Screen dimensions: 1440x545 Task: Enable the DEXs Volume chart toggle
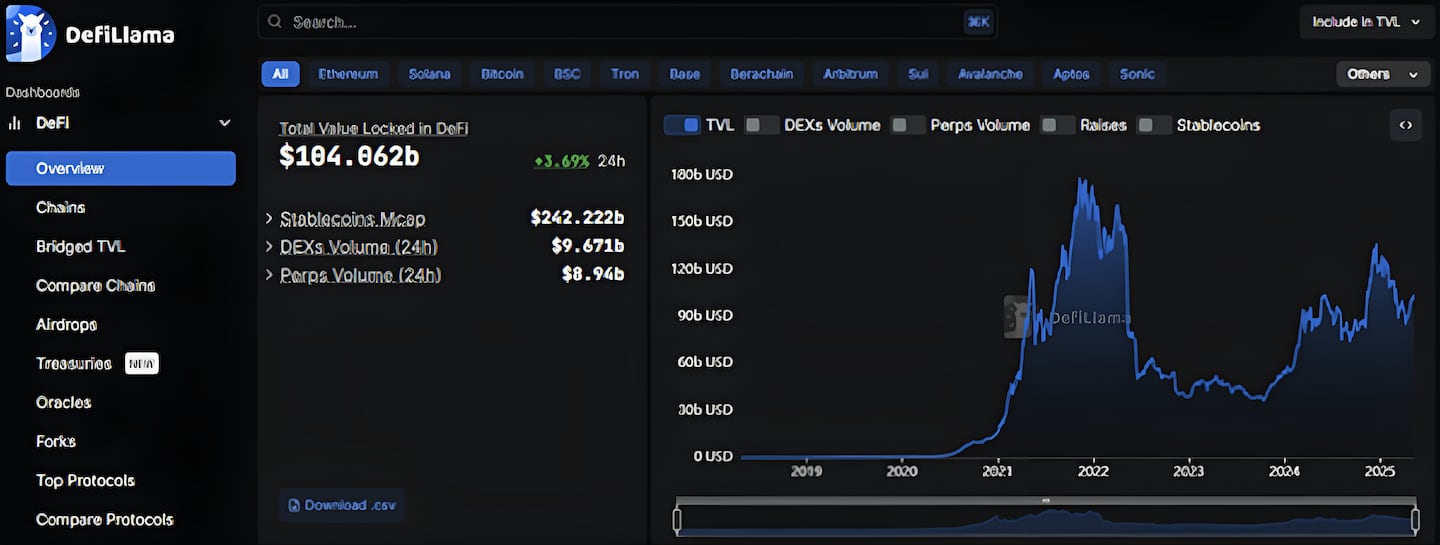(x=761, y=125)
